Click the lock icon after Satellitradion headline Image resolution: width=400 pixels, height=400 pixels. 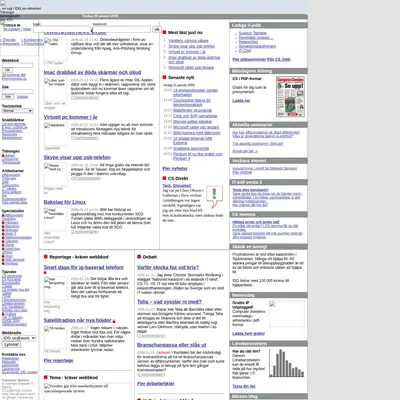[x=114, y=321]
